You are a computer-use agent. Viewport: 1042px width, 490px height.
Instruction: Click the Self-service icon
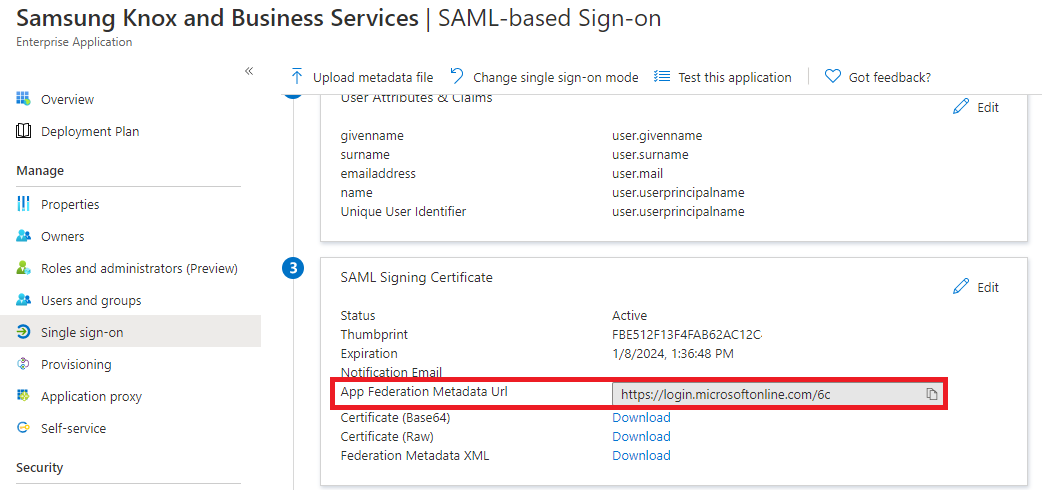[23, 428]
